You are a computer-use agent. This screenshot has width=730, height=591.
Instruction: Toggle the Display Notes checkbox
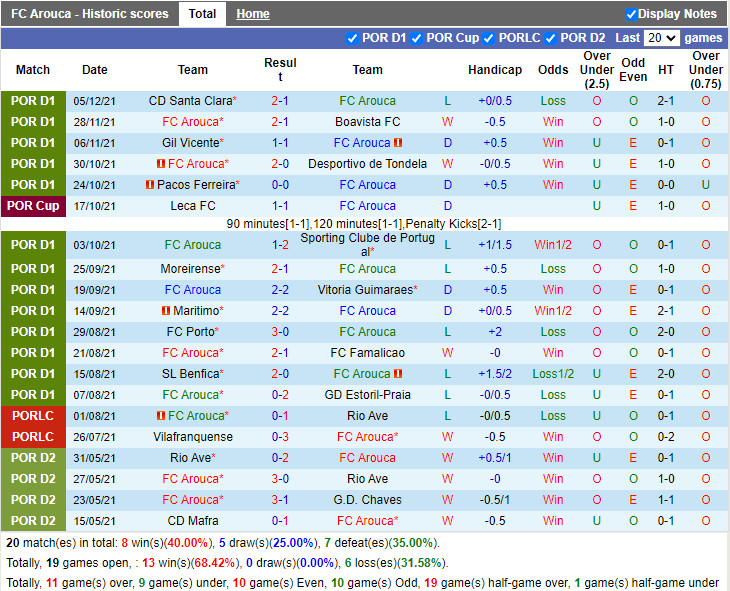631,14
